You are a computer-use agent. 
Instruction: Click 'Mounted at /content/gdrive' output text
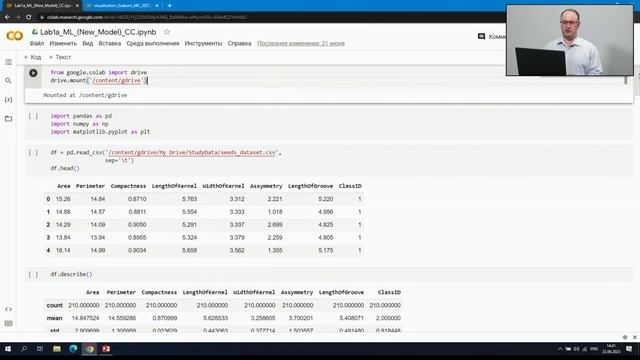85,95
